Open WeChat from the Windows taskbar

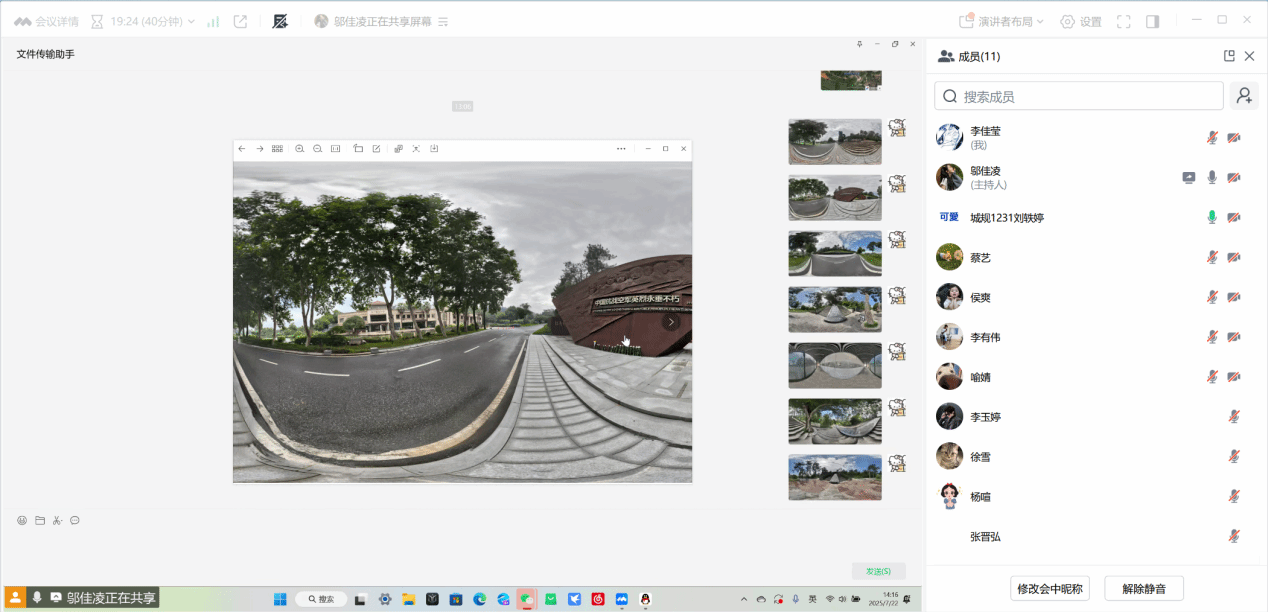[525, 599]
